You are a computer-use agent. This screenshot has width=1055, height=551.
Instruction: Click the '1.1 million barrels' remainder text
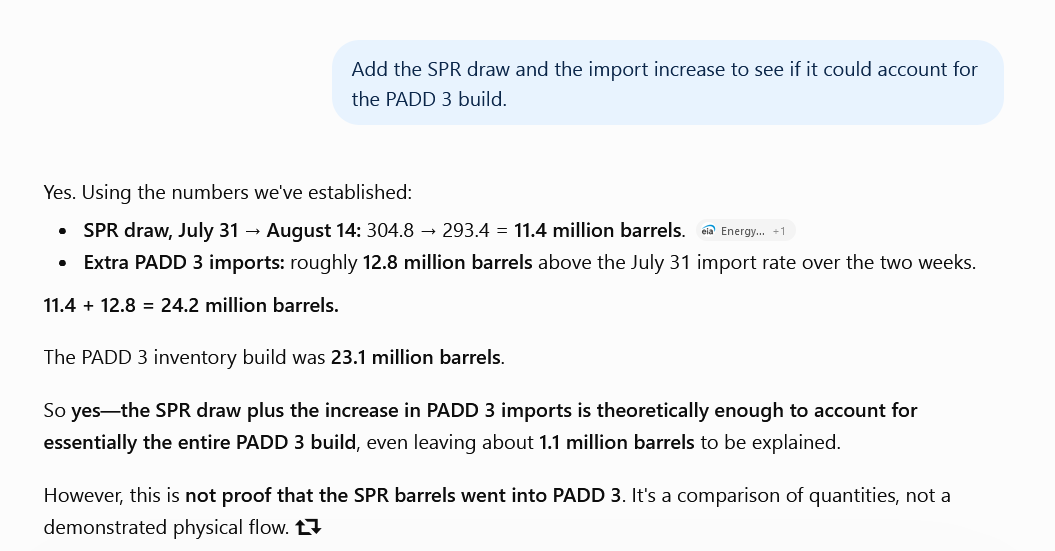(616, 443)
